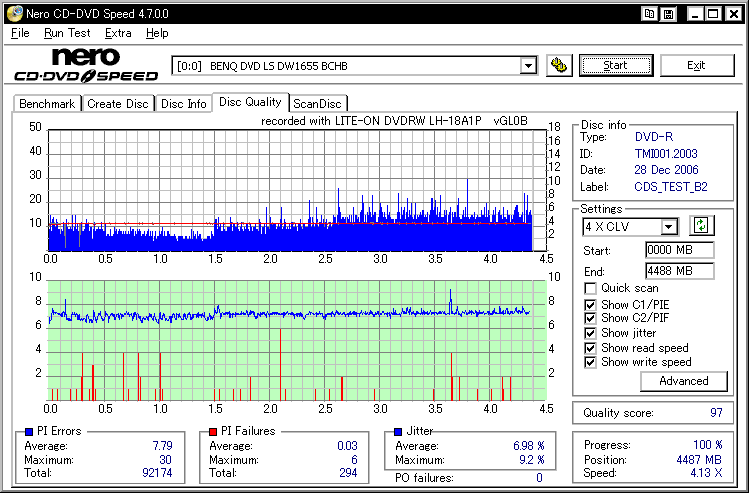Switch to the Disc Info tab
Image resolution: width=749 pixels, height=493 pixels.
point(184,104)
